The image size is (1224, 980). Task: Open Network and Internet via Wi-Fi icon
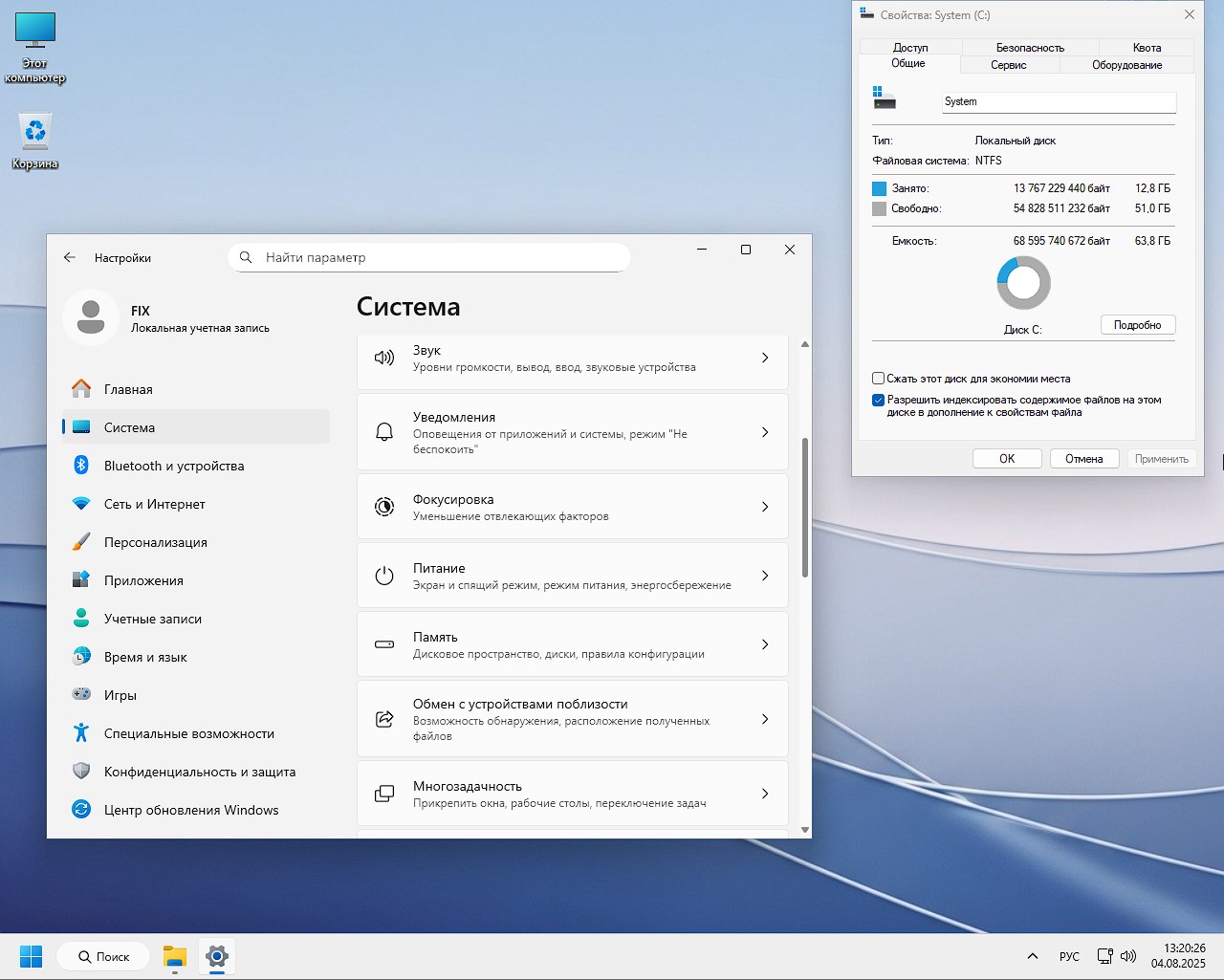(81, 504)
